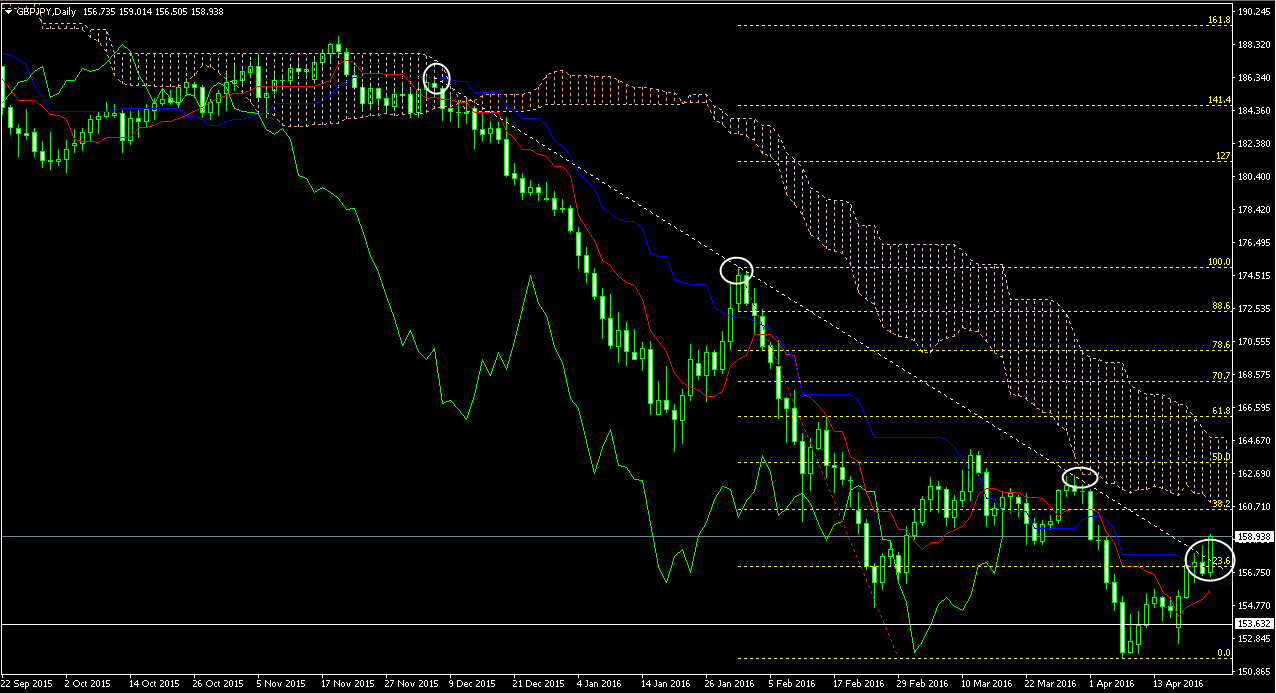Image resolution: width=1276 pixels, height=693 pixels.
Task: Click the 182.380 price axis label
Action: (1254, 144)
